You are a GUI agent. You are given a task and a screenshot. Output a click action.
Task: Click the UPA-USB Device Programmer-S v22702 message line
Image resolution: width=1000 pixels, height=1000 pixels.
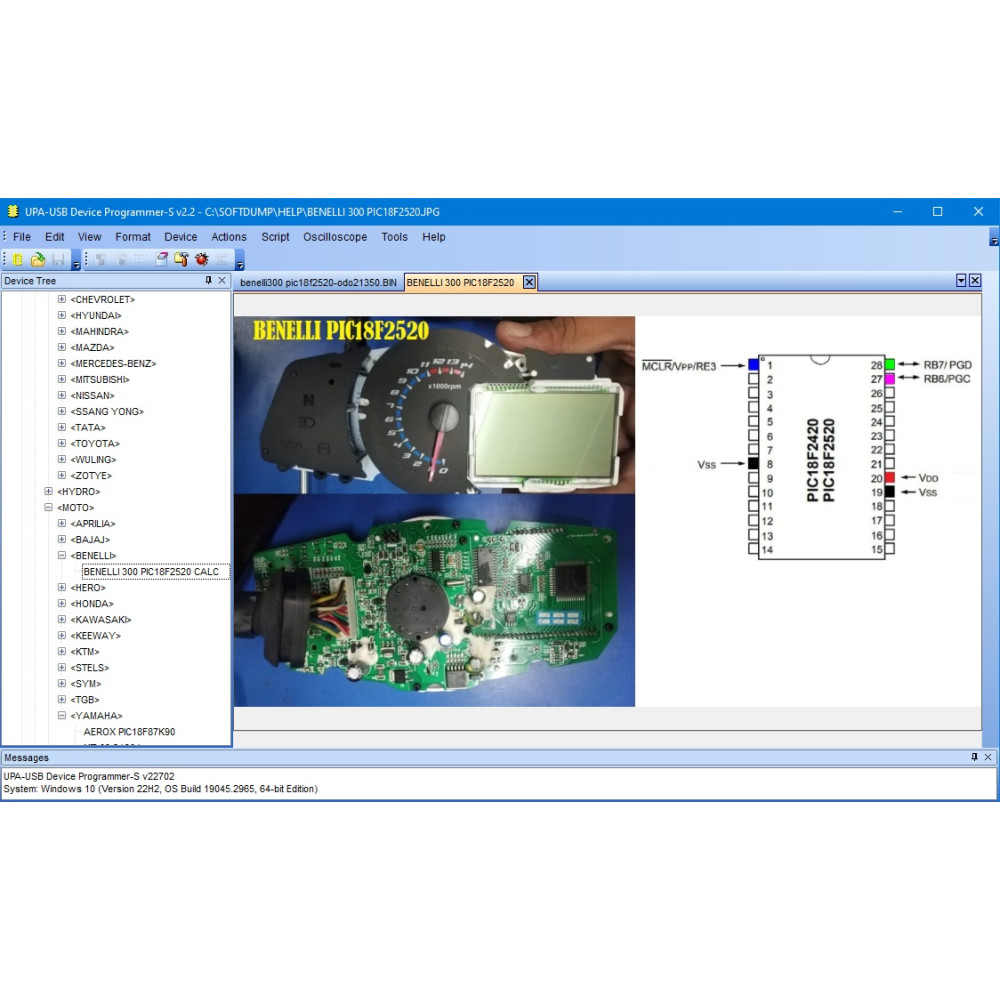[89, 776]
